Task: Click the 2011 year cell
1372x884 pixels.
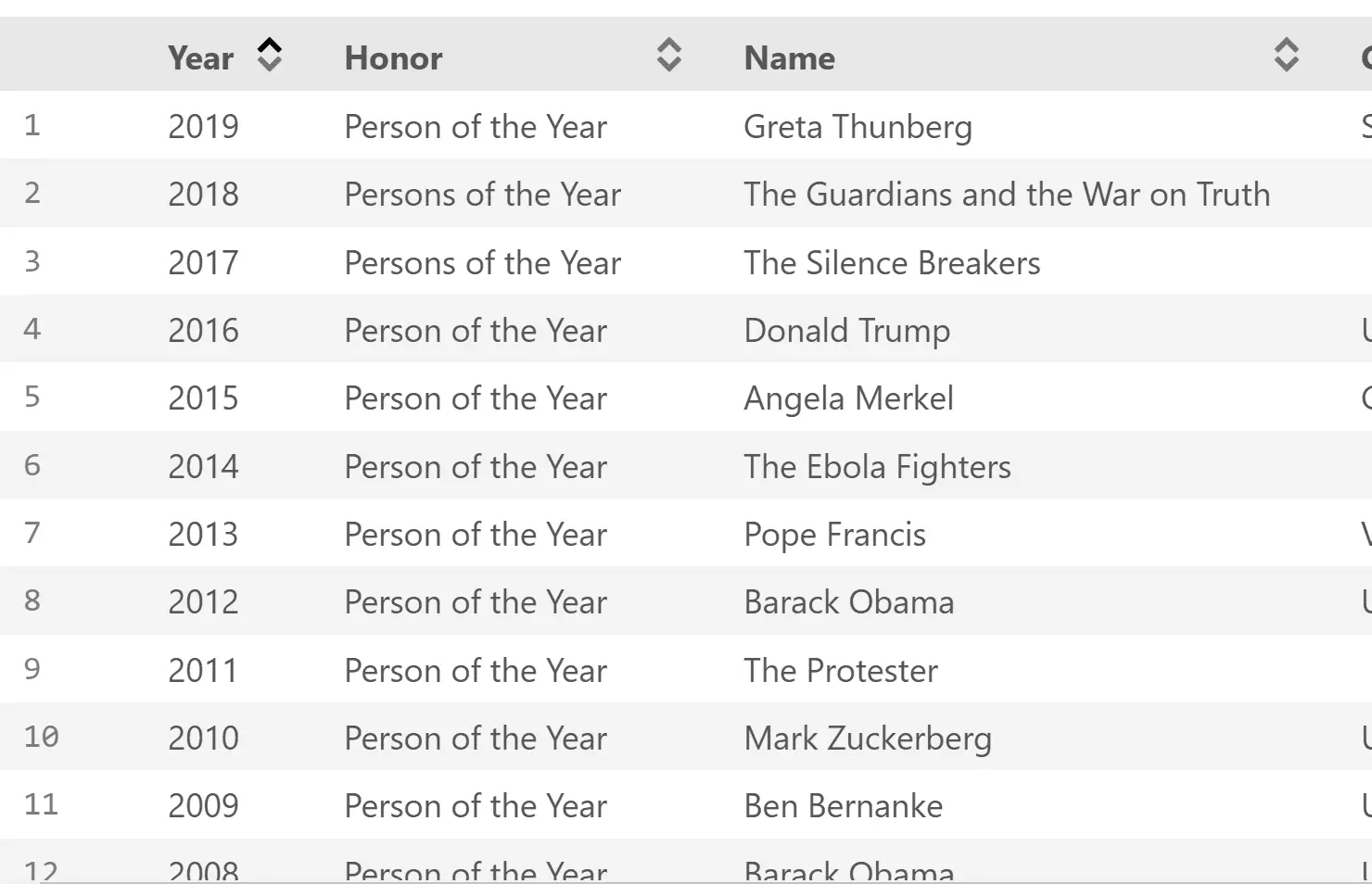Action: (203, 671)
